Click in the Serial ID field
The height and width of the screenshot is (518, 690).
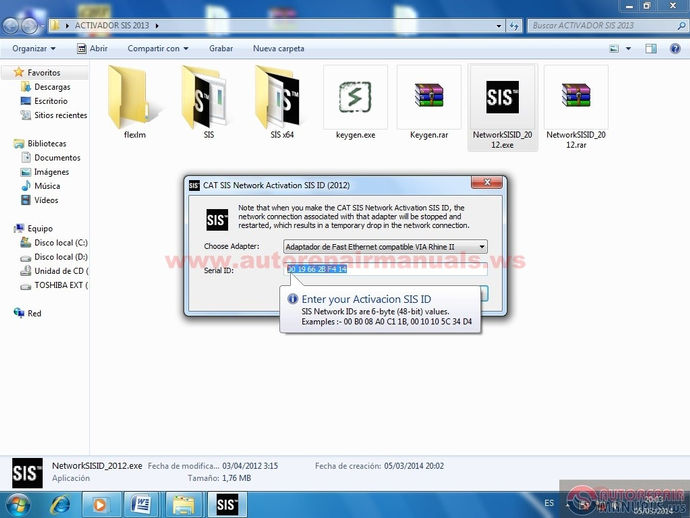(x=385, y=269)
